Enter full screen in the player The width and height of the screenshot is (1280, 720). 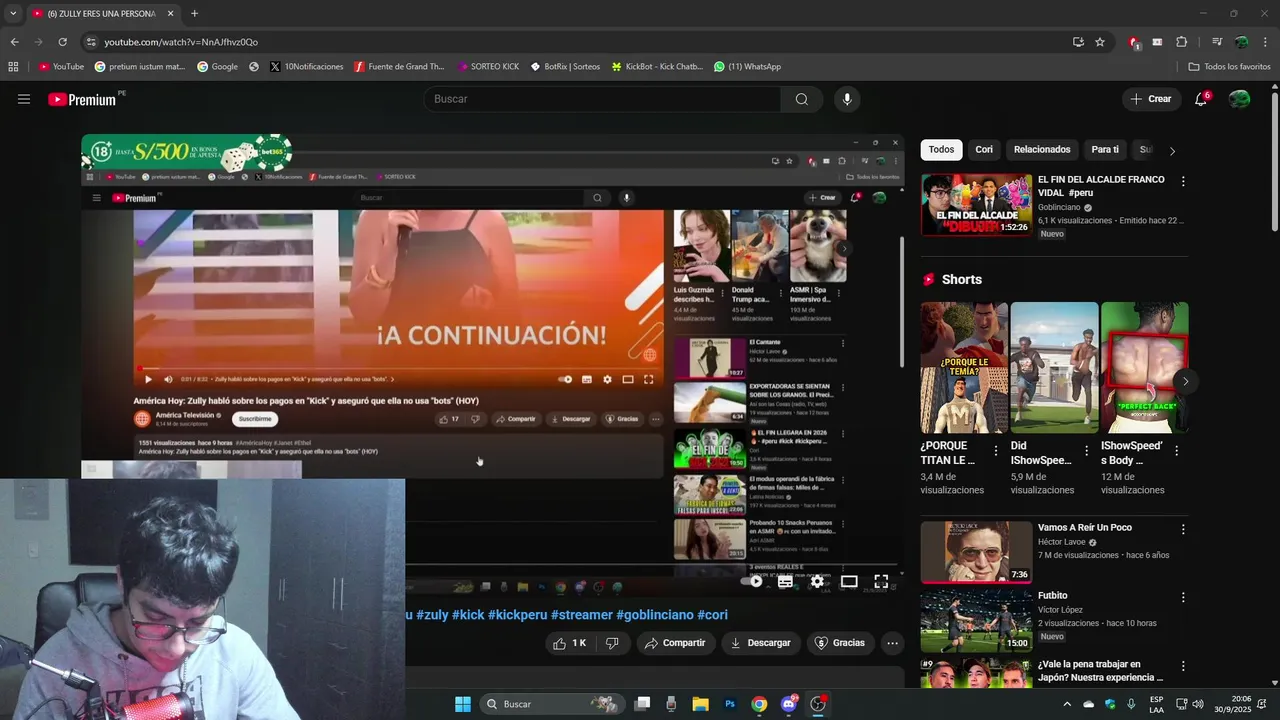coord(881,581)
